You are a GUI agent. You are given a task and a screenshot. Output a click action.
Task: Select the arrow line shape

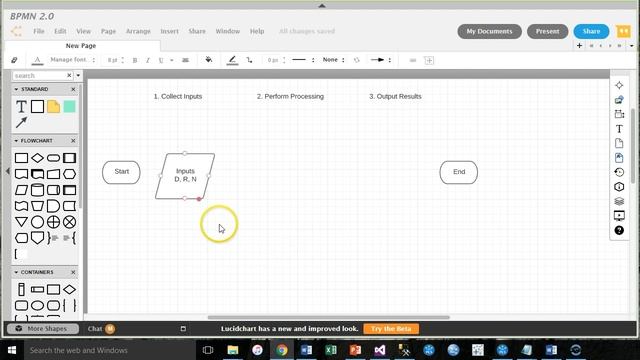pyautogui.click(x=21, y=122)
